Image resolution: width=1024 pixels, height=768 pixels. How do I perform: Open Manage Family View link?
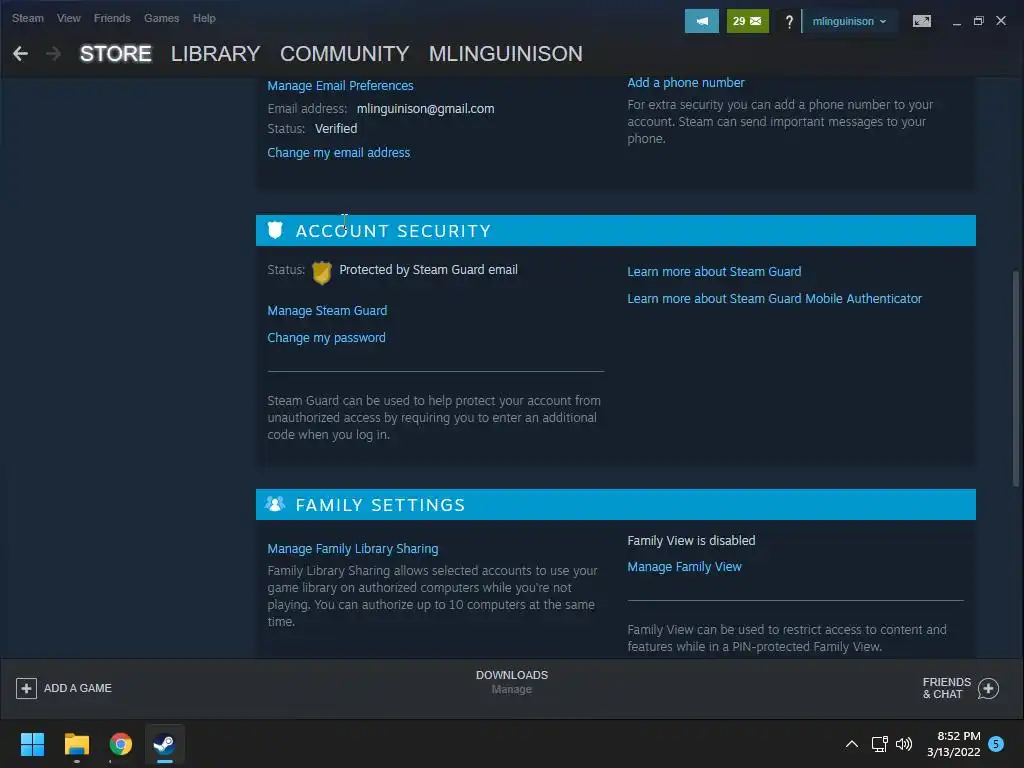[x=684, y=567]
